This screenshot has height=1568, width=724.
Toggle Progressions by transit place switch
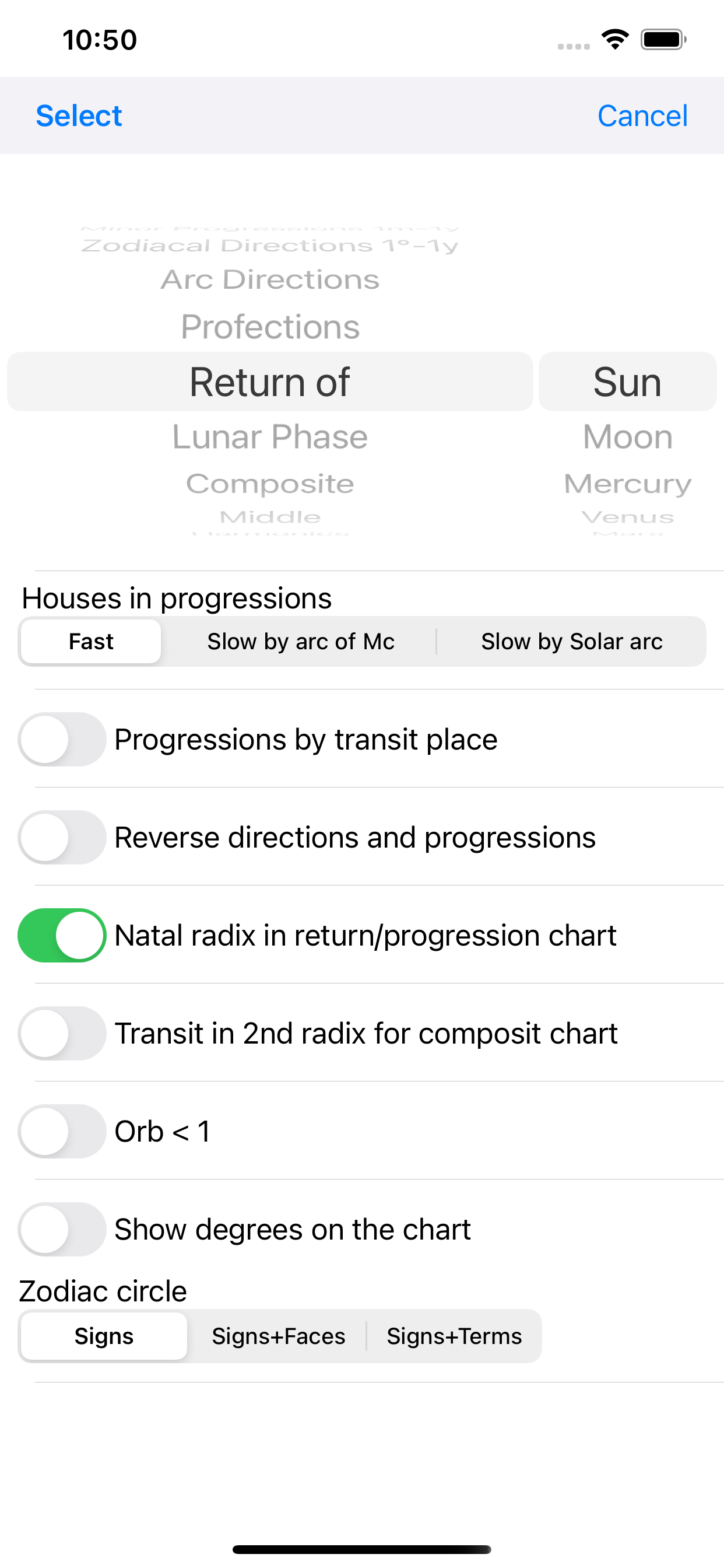[62, 739]
